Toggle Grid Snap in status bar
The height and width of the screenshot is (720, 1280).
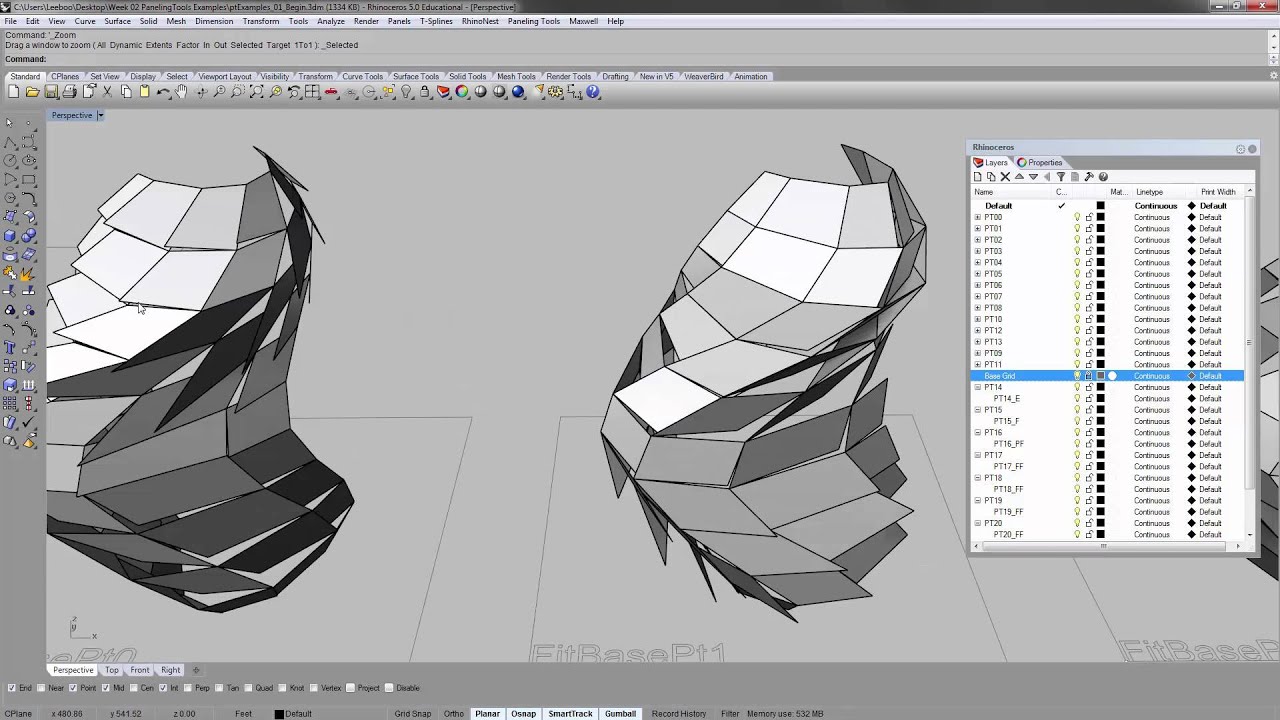(x=412, y=714)
